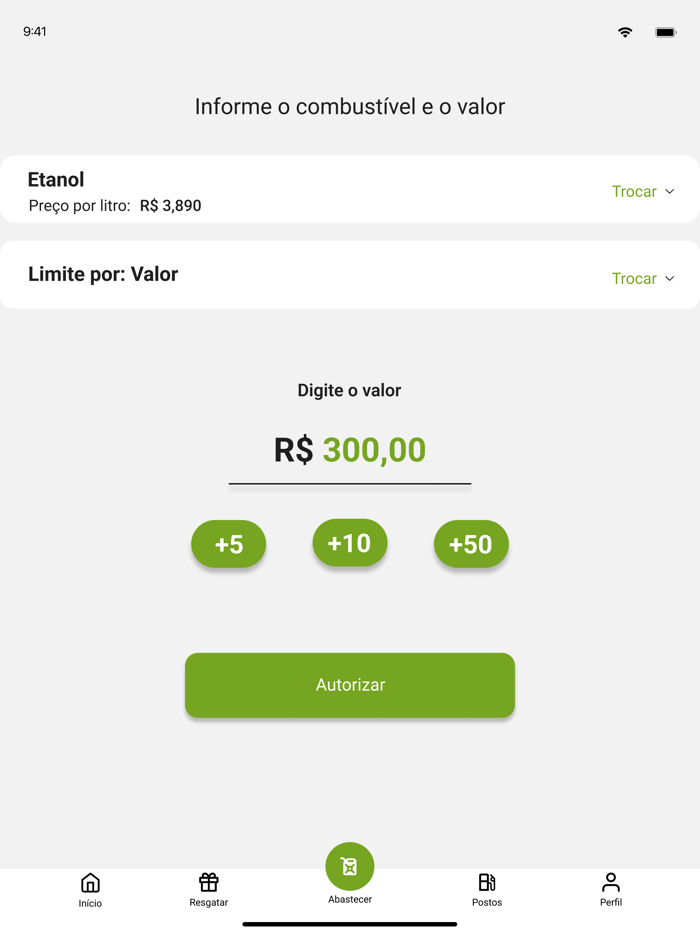Open the Trocar dropdown for Limite por Valor
700x934 pixels.
tap(644, 278)
